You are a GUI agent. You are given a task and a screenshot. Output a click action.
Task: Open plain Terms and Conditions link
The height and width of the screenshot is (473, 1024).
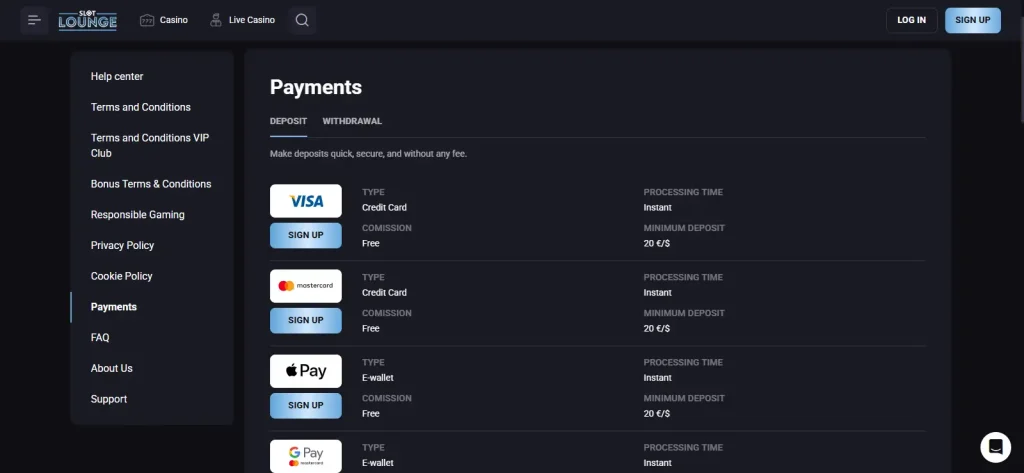click(140, 107)
